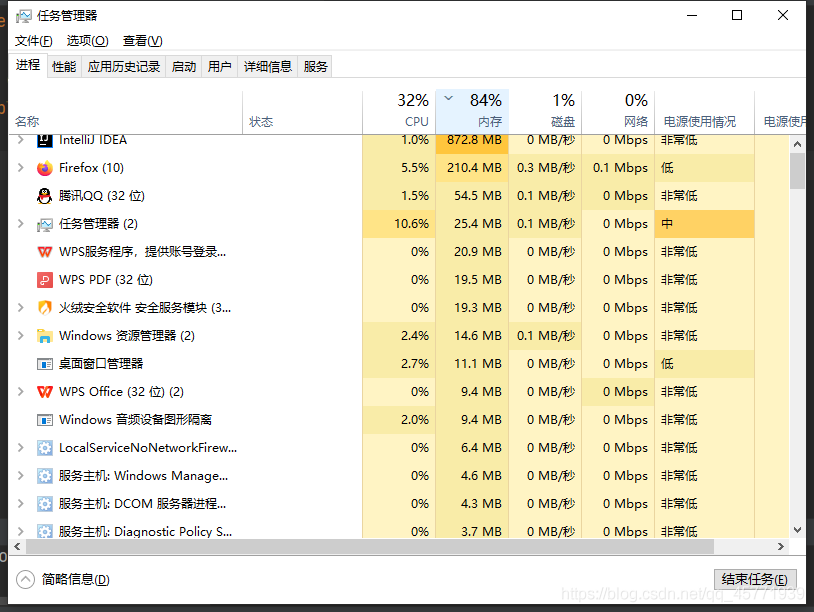This screenshot has height=612, width=814.
Task: Click the WPS PDF process icon
Action: tap(44, 280)
